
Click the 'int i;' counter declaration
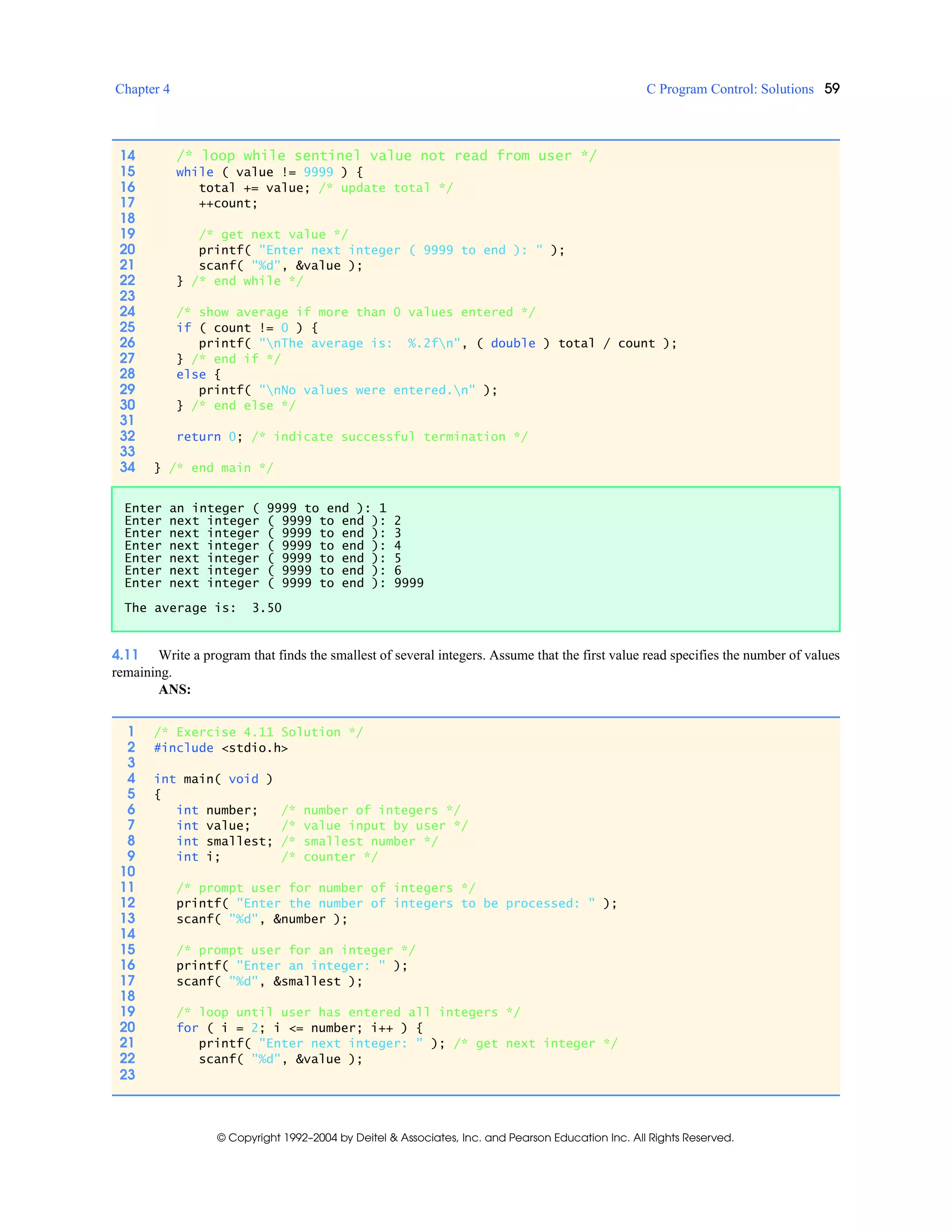(x=198, y=857)
